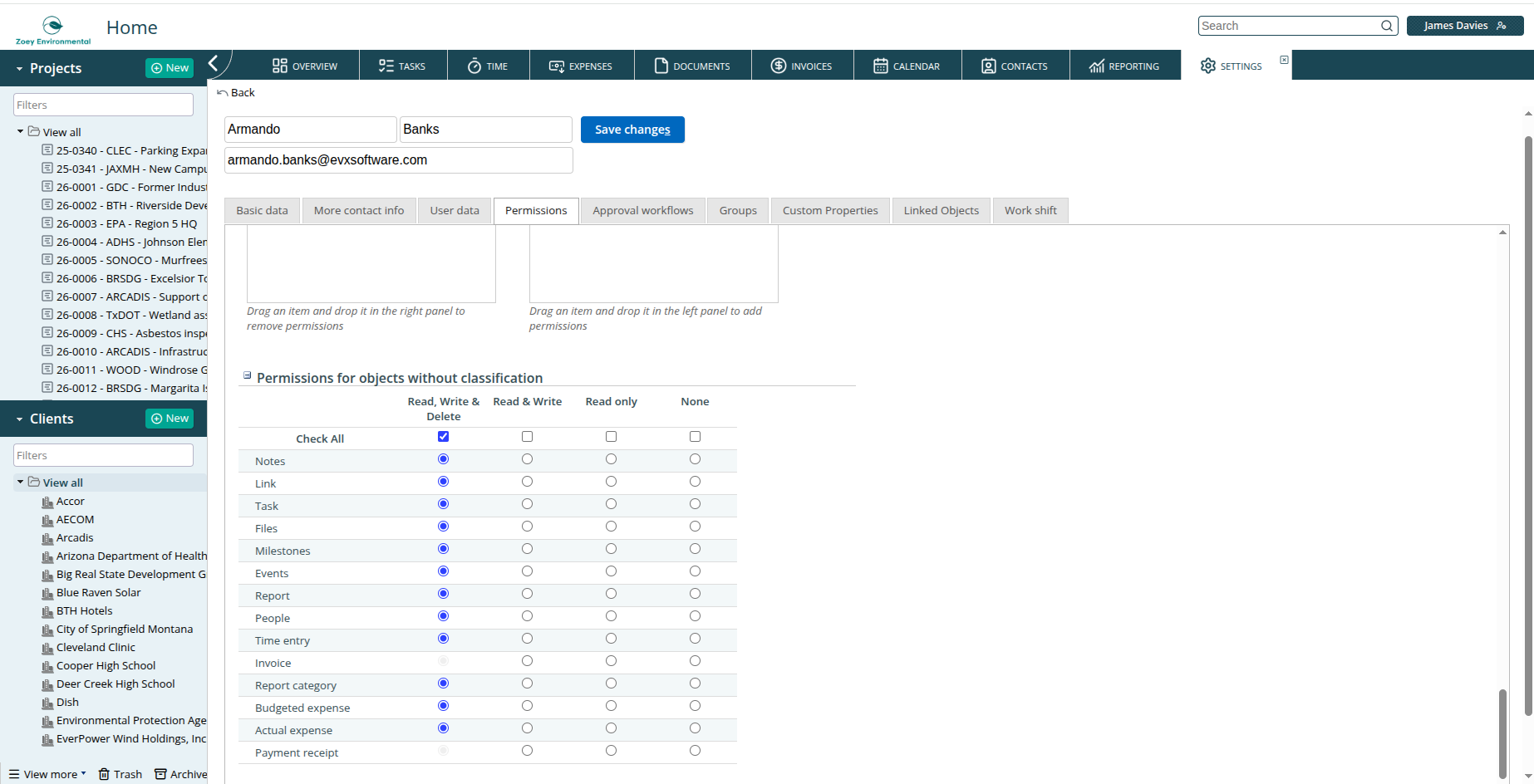Click the permissions panel vertical scrollbar

[x=1502, y=734]
